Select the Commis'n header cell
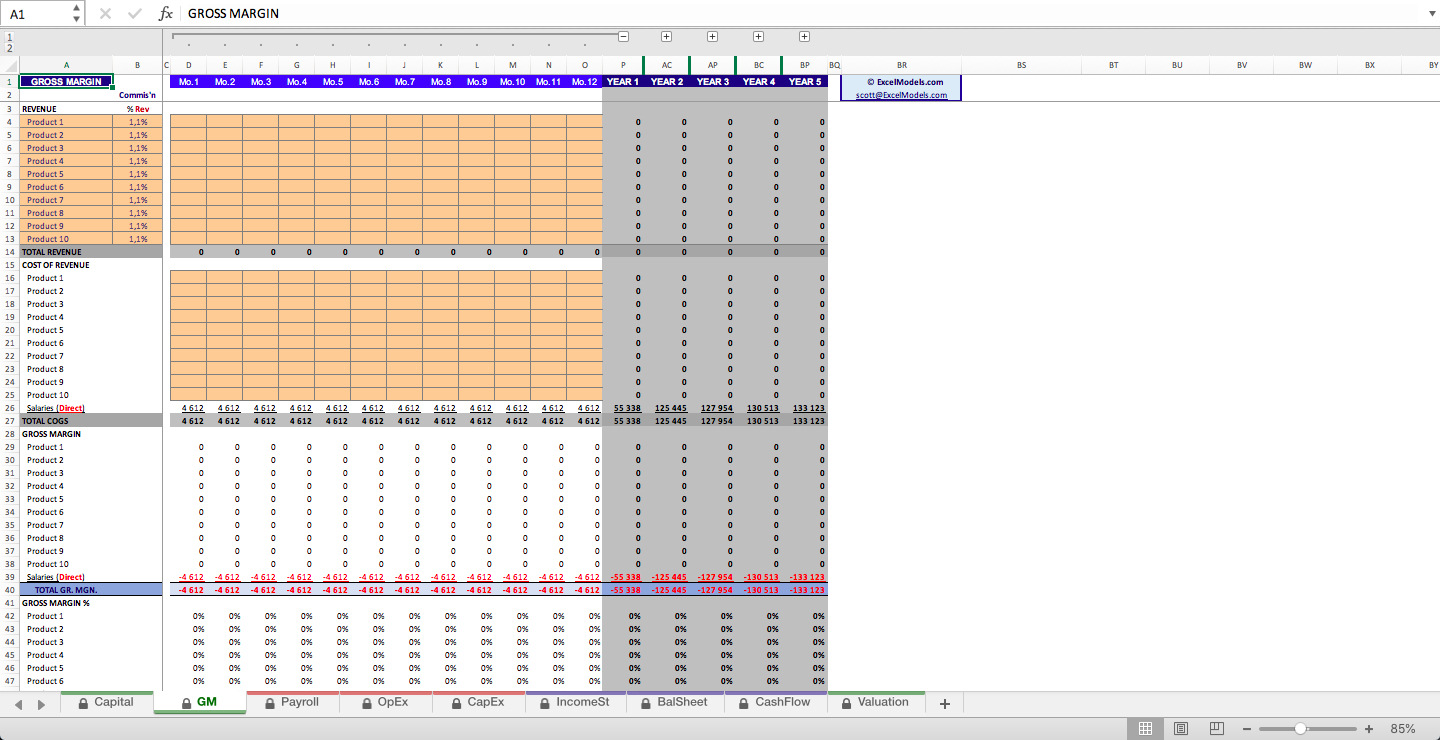1440x740 pixels. pyautogui.click(x=137, y=95)
